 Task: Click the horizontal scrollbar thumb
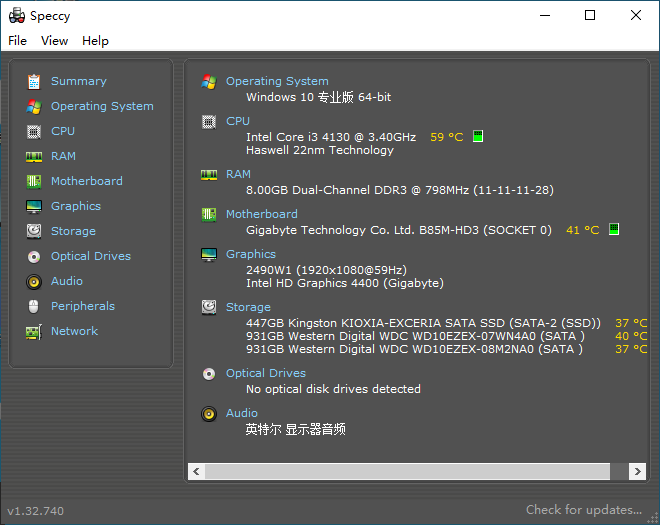(x=407, y=471)
